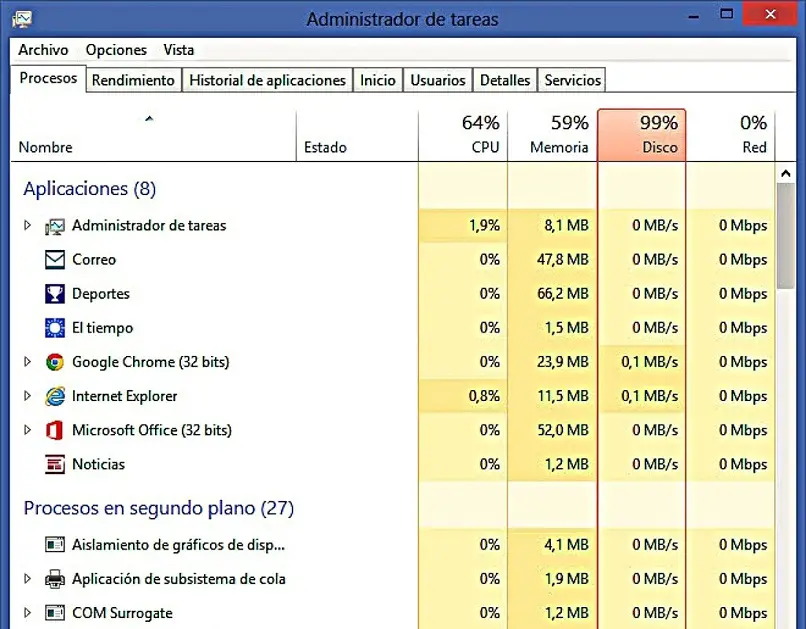Select the Procesos tab

click(48, 78)
